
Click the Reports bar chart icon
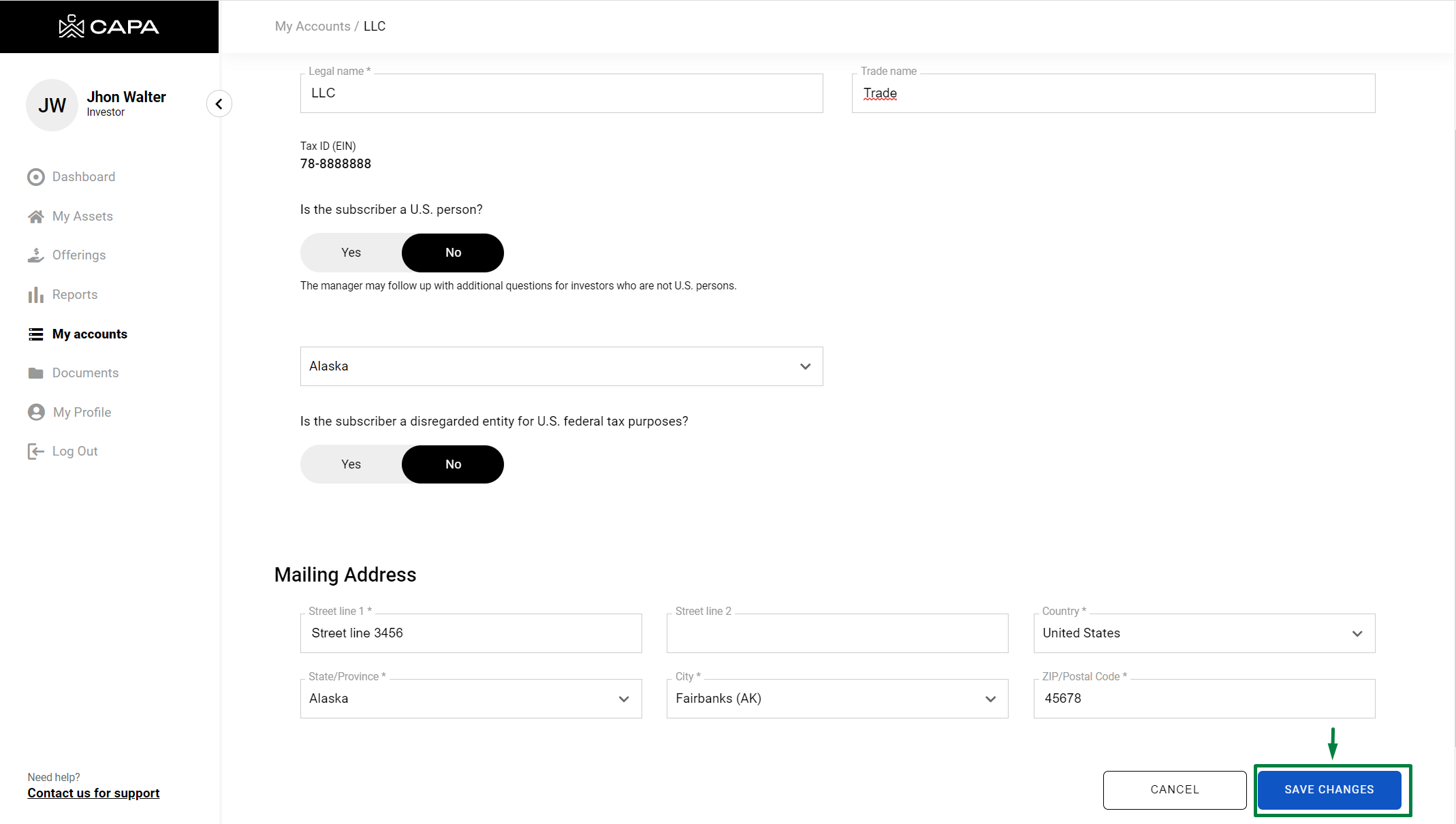[x=36, y=295]
